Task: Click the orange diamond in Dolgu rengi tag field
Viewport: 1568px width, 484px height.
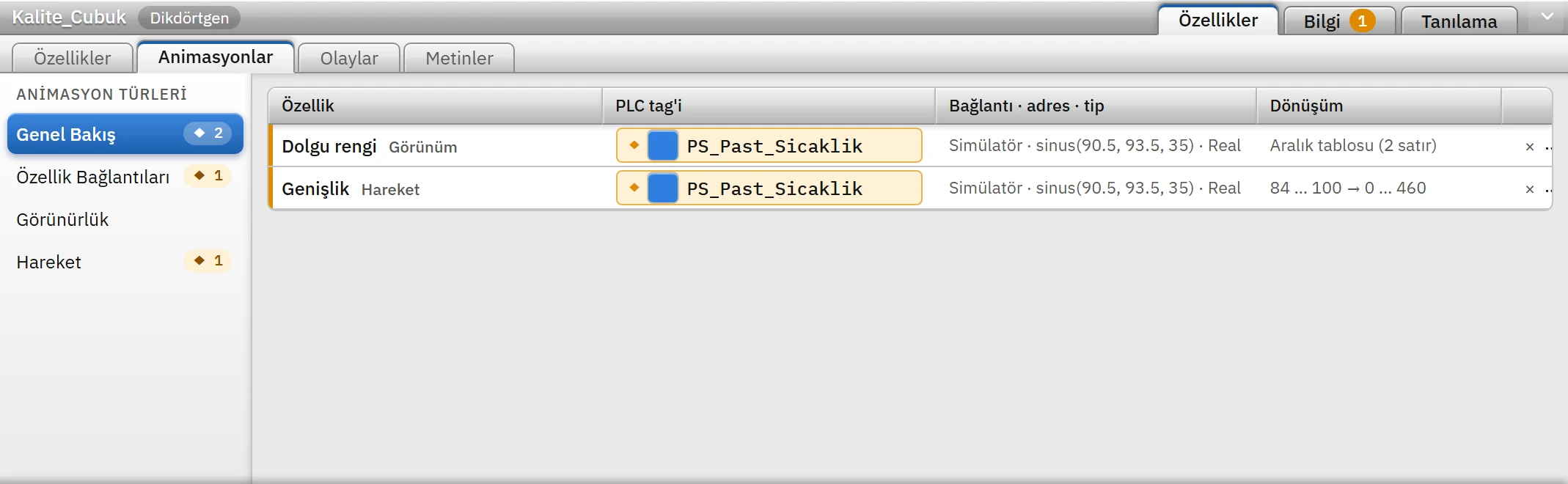Action: (x=634, y=145)
